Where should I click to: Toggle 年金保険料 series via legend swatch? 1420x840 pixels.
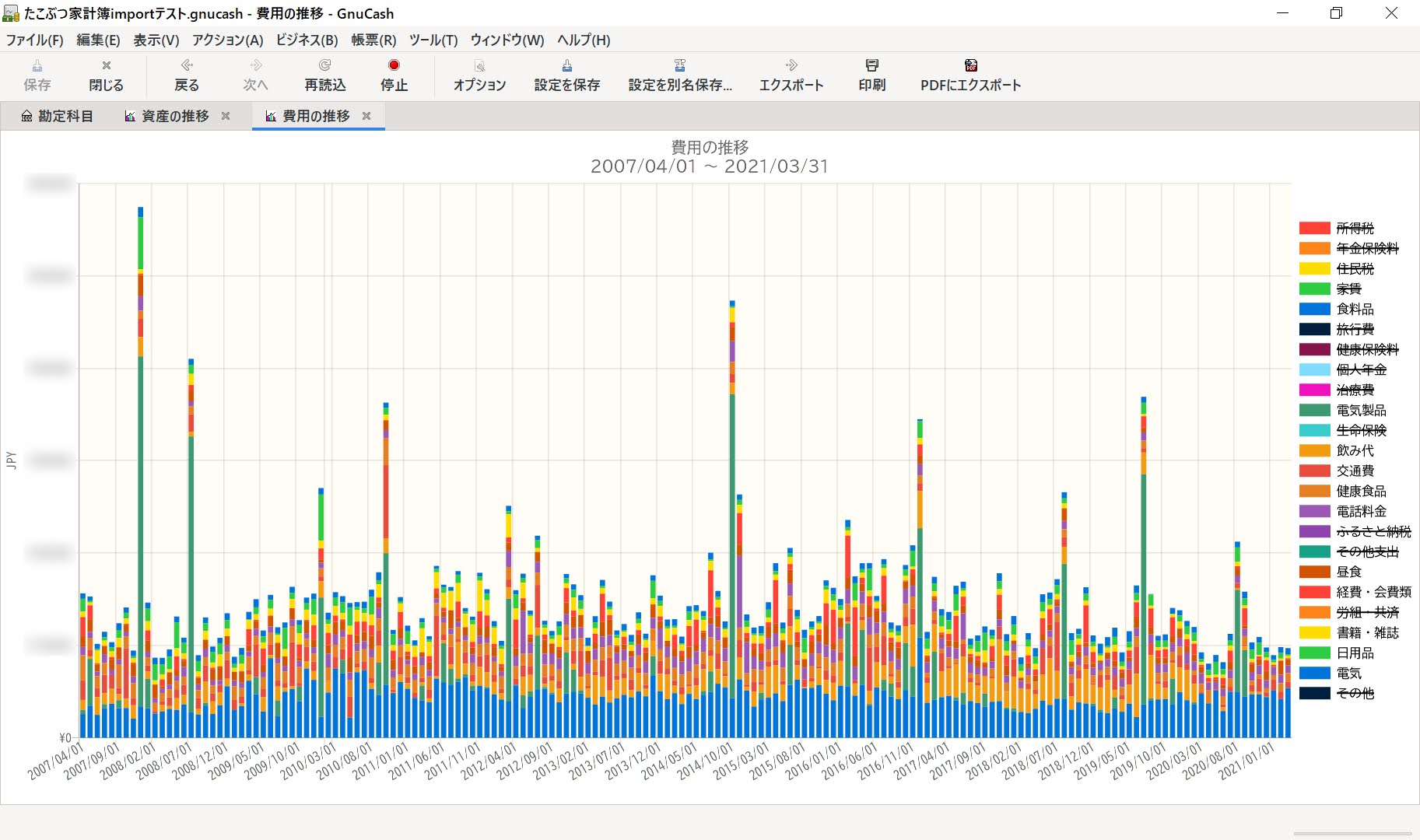[1315, 248]
